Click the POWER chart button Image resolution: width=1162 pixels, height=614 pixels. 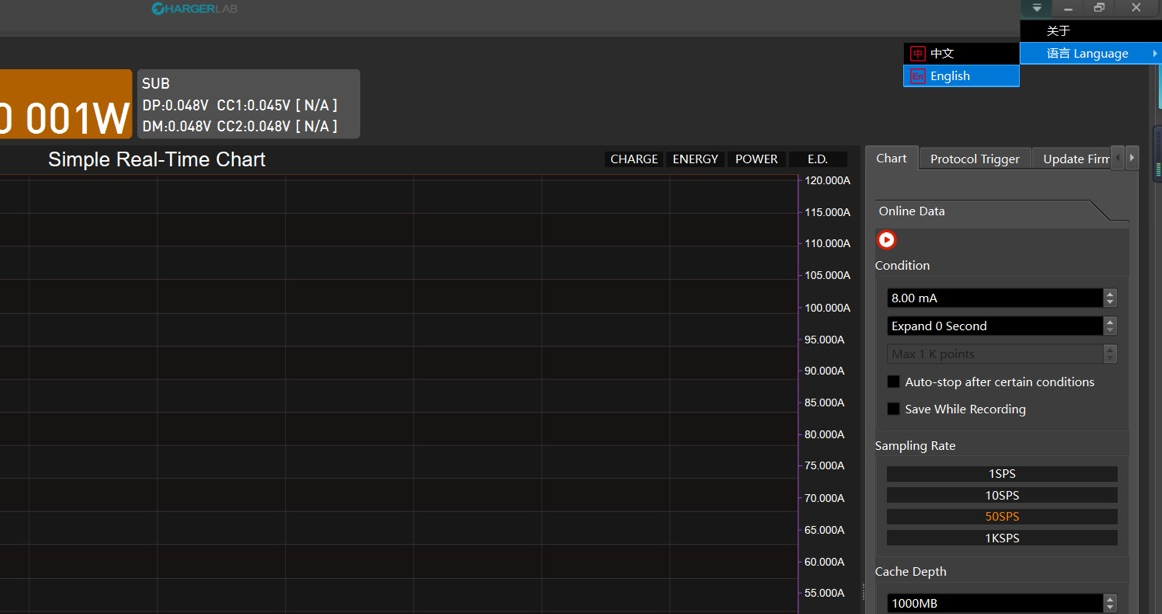(756, 159)
